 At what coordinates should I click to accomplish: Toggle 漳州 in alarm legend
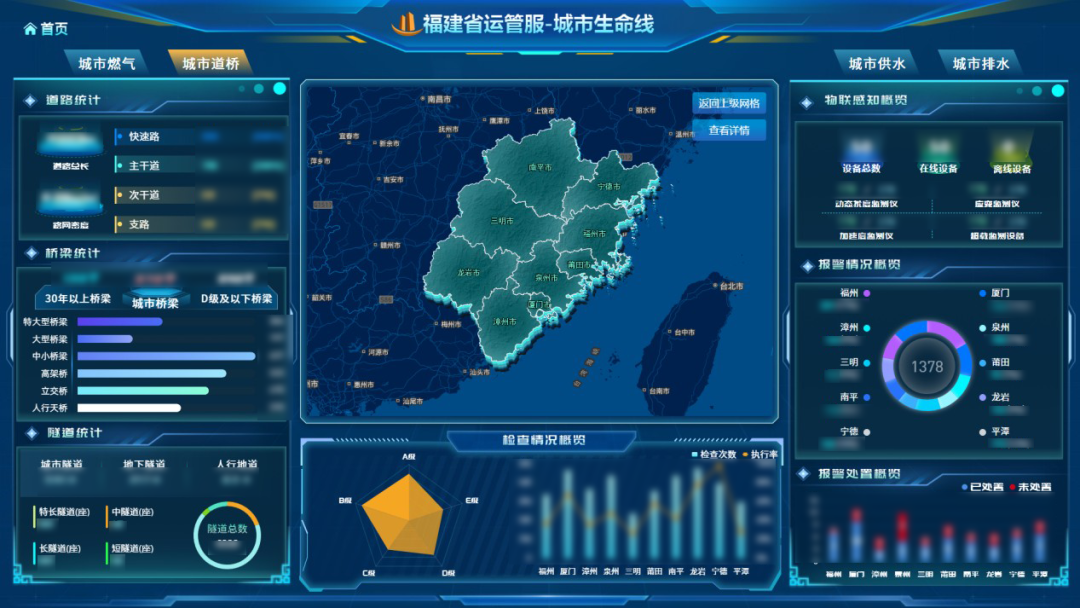pos(855,327)
